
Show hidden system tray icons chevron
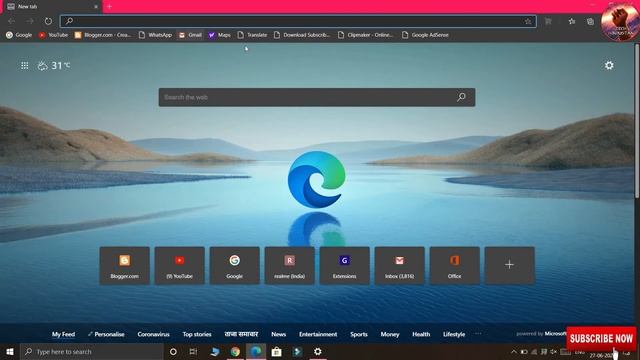click(513, 352)
